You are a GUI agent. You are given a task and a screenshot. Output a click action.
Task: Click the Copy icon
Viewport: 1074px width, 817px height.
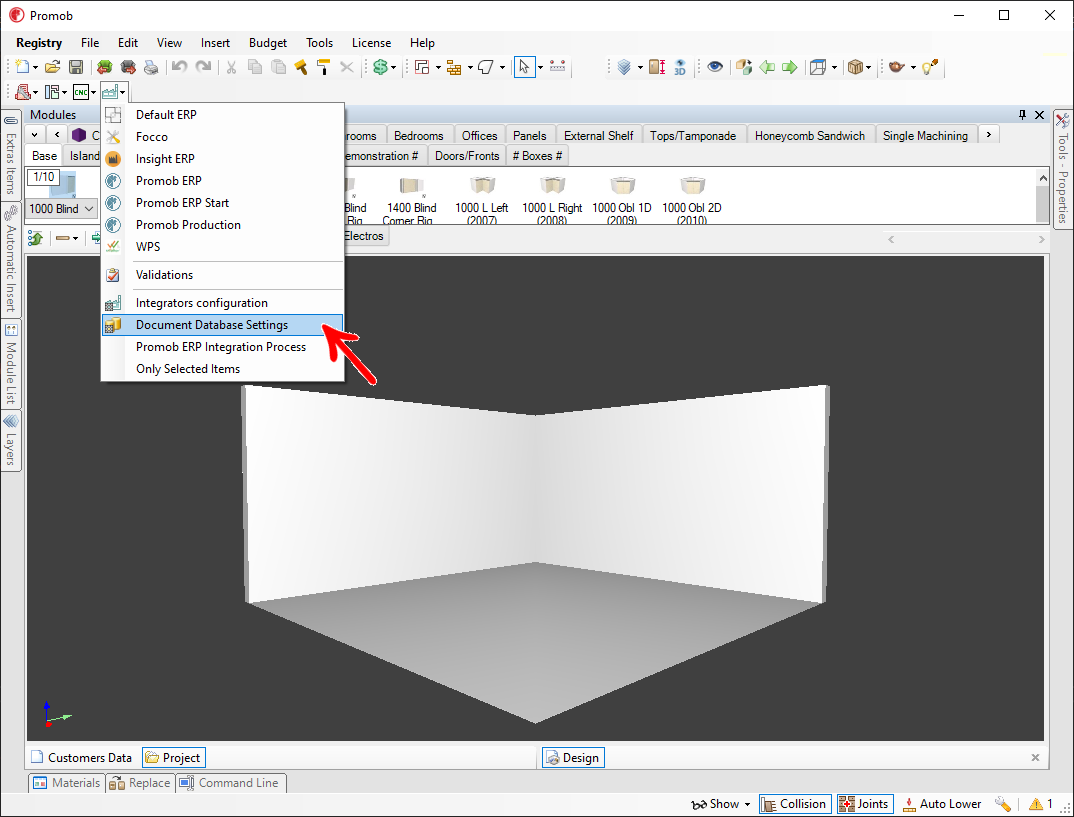[x=255, y=66]
